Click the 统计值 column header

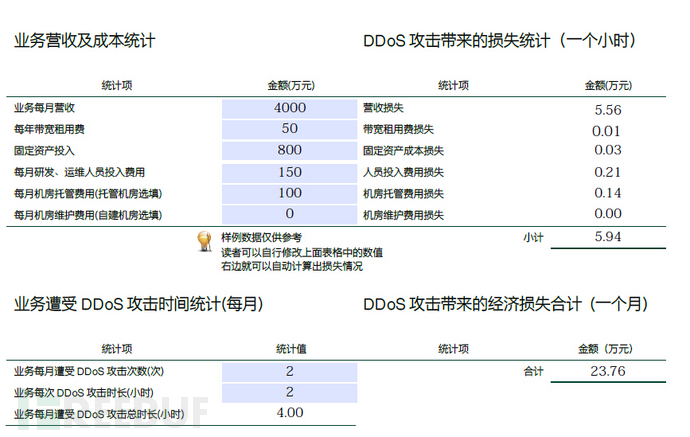[291, 349]
